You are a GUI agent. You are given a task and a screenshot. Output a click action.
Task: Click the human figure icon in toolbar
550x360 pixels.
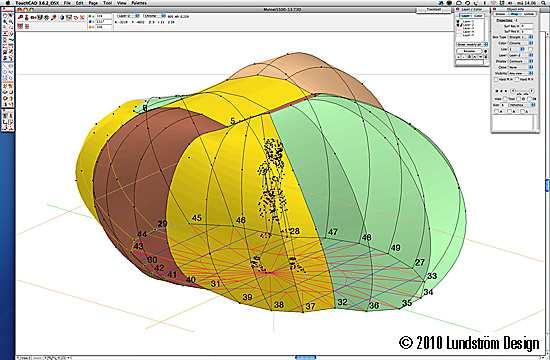[26, 17]
